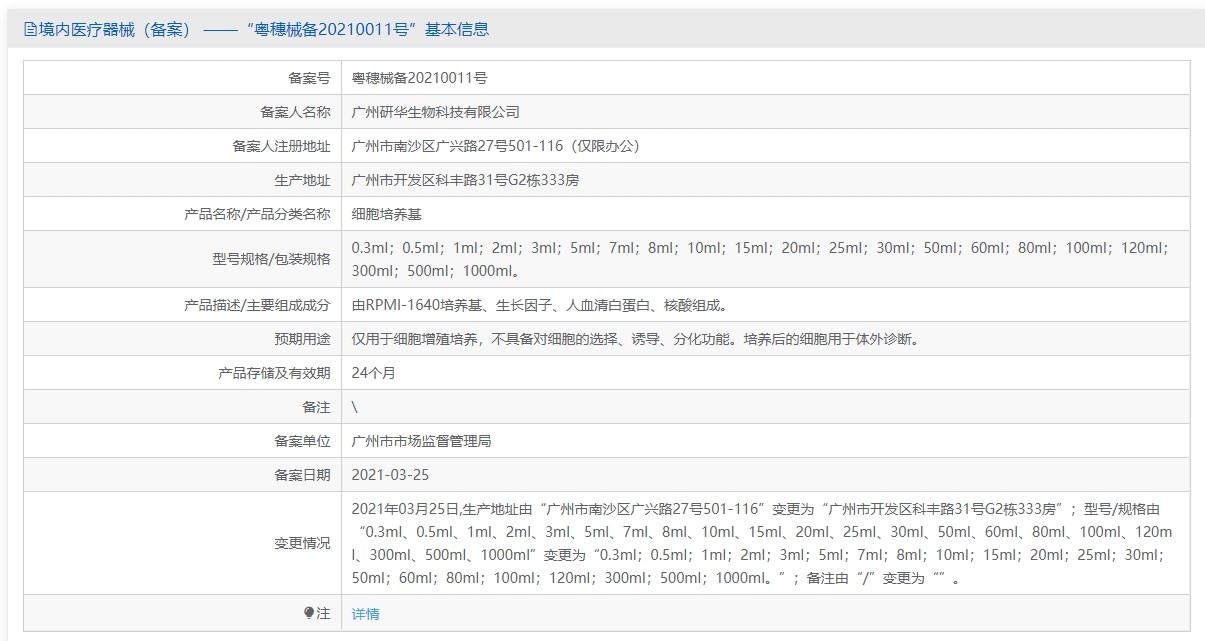The width and height of the screenshot is (1205, 641).
Task: Click the RPMI-1640 product composition text
Action: 539,305
